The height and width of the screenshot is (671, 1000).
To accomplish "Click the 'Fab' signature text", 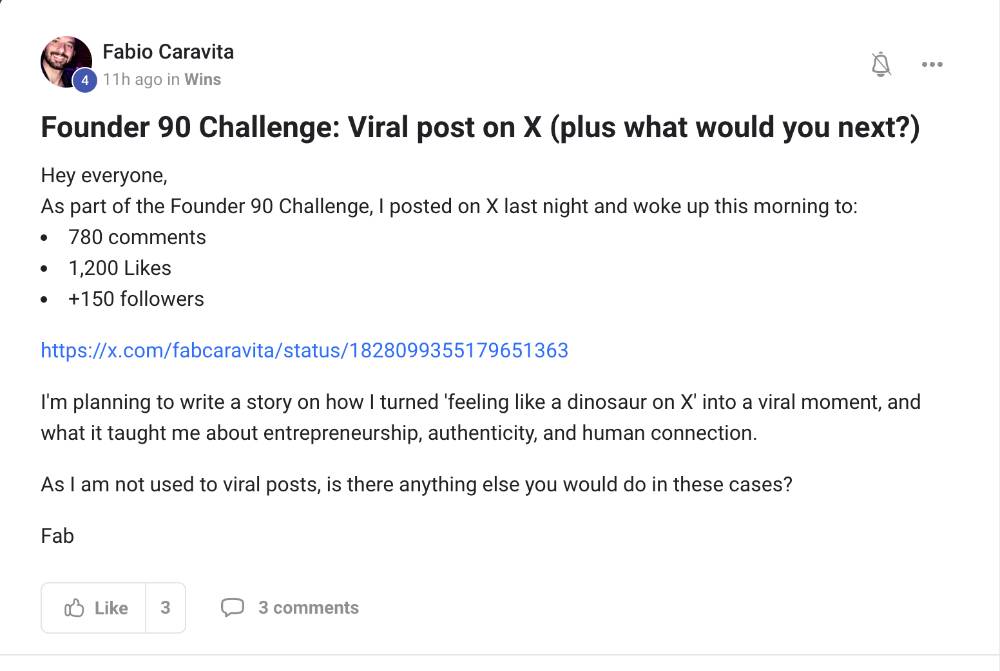I will (57, 536).
